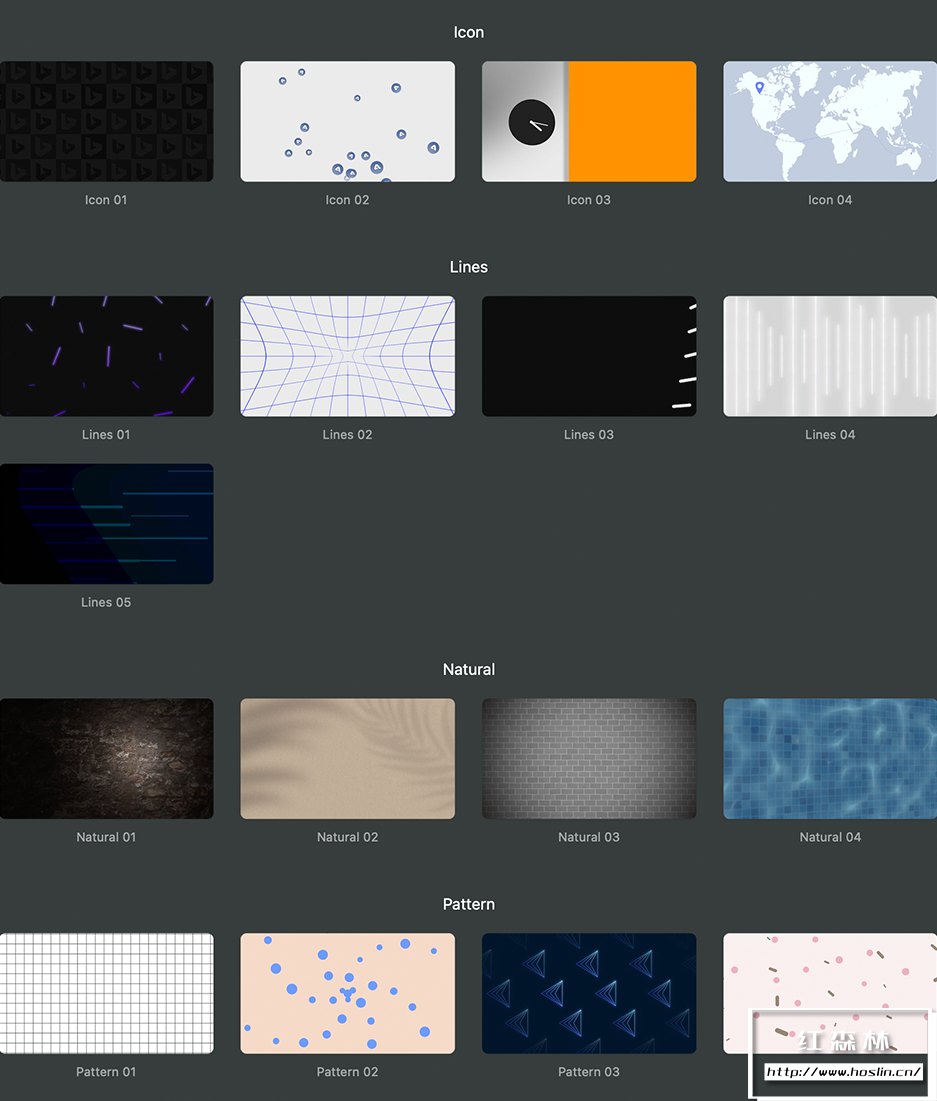937x1101 pixels.
Task: Click the Pattern section heading
Action: 468,904
